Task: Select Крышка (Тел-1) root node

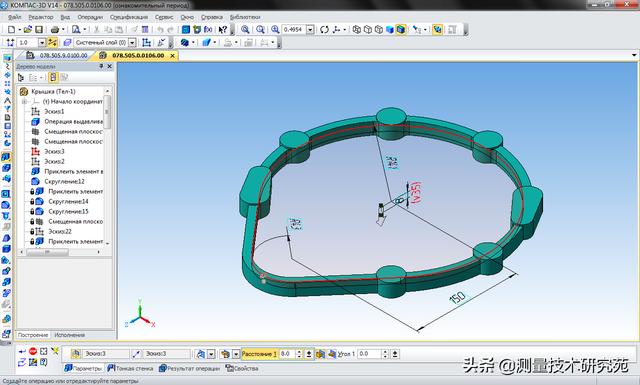Action: pos(53,91)
